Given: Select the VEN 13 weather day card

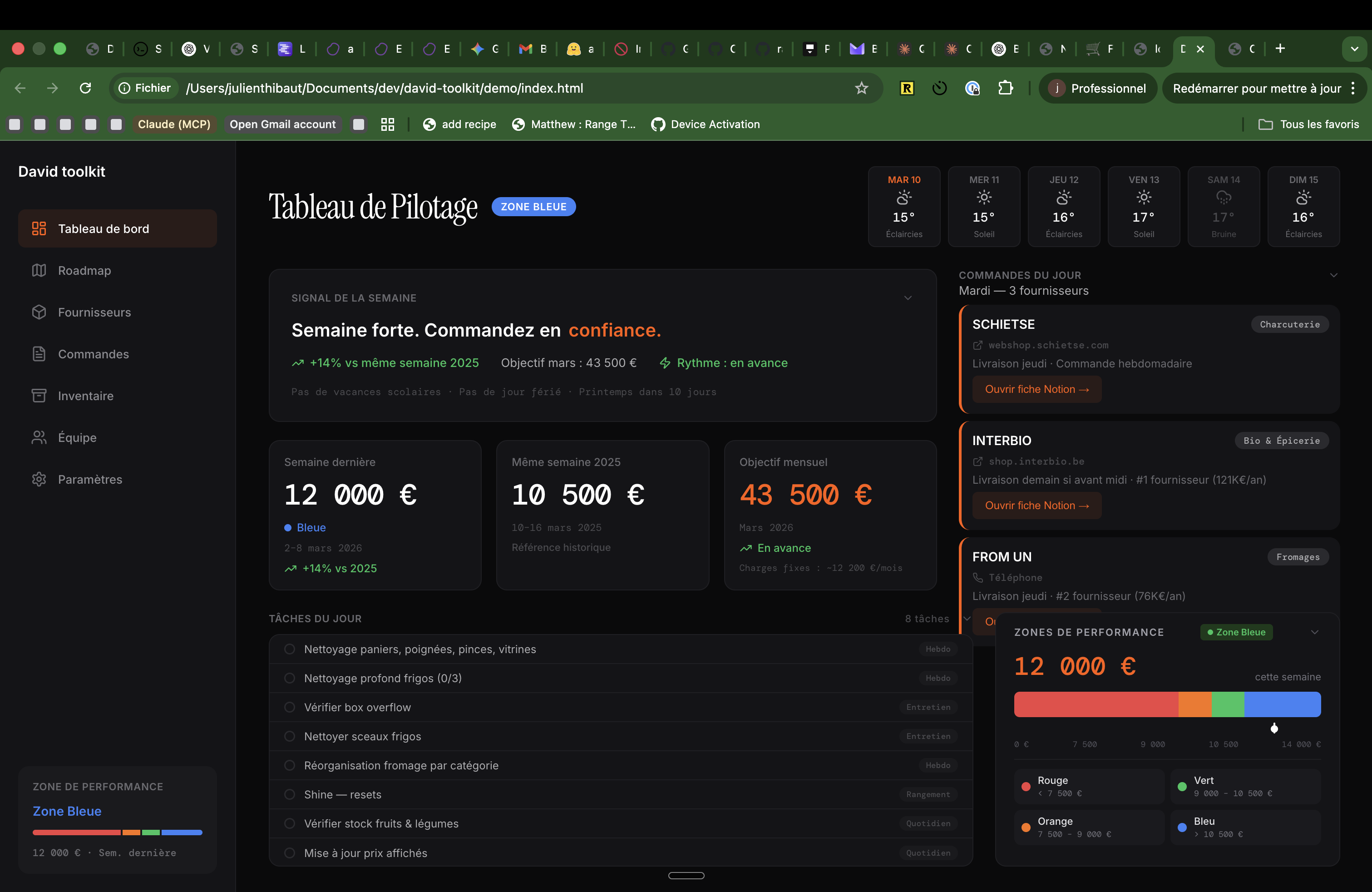Looking at the screenshot, I should (1143, 207).
